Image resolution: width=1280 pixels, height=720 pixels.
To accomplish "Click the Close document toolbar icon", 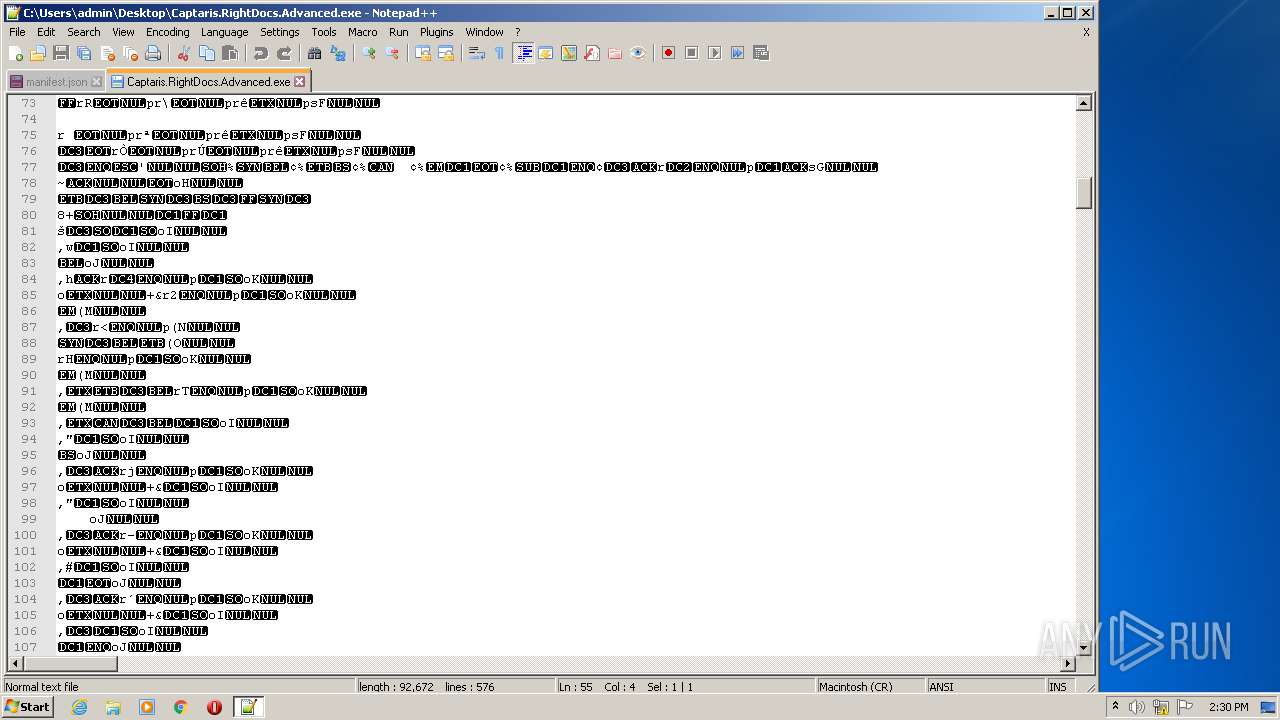I will click(107, 53).
